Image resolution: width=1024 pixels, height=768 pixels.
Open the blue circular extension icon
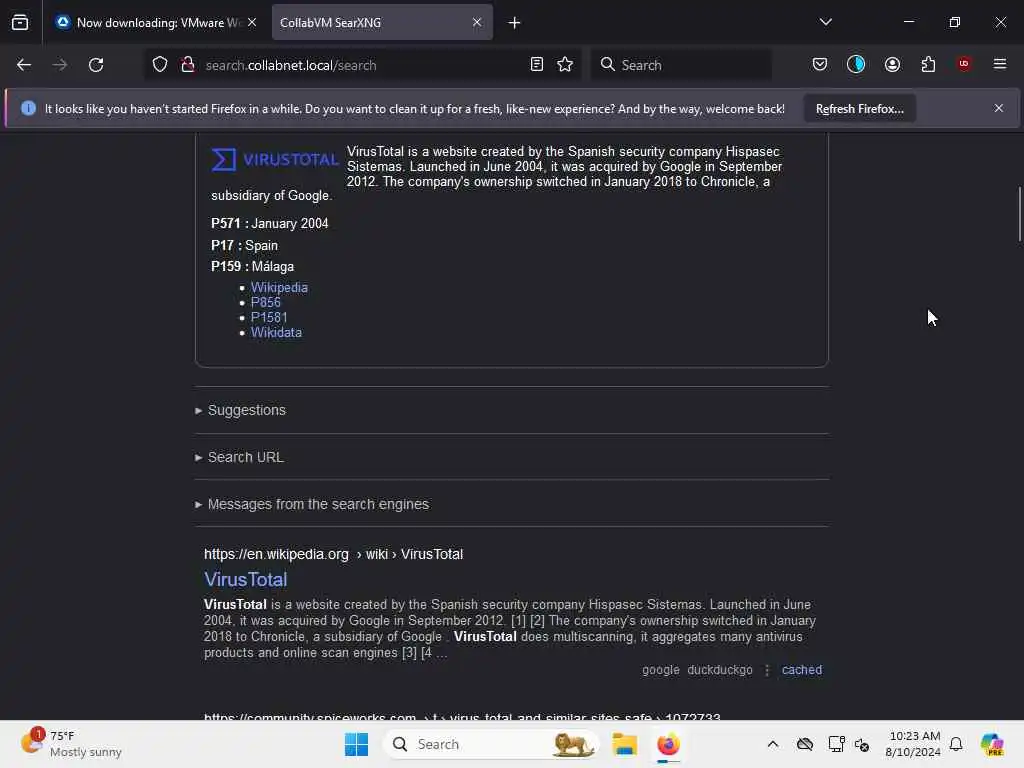[856, 64]
